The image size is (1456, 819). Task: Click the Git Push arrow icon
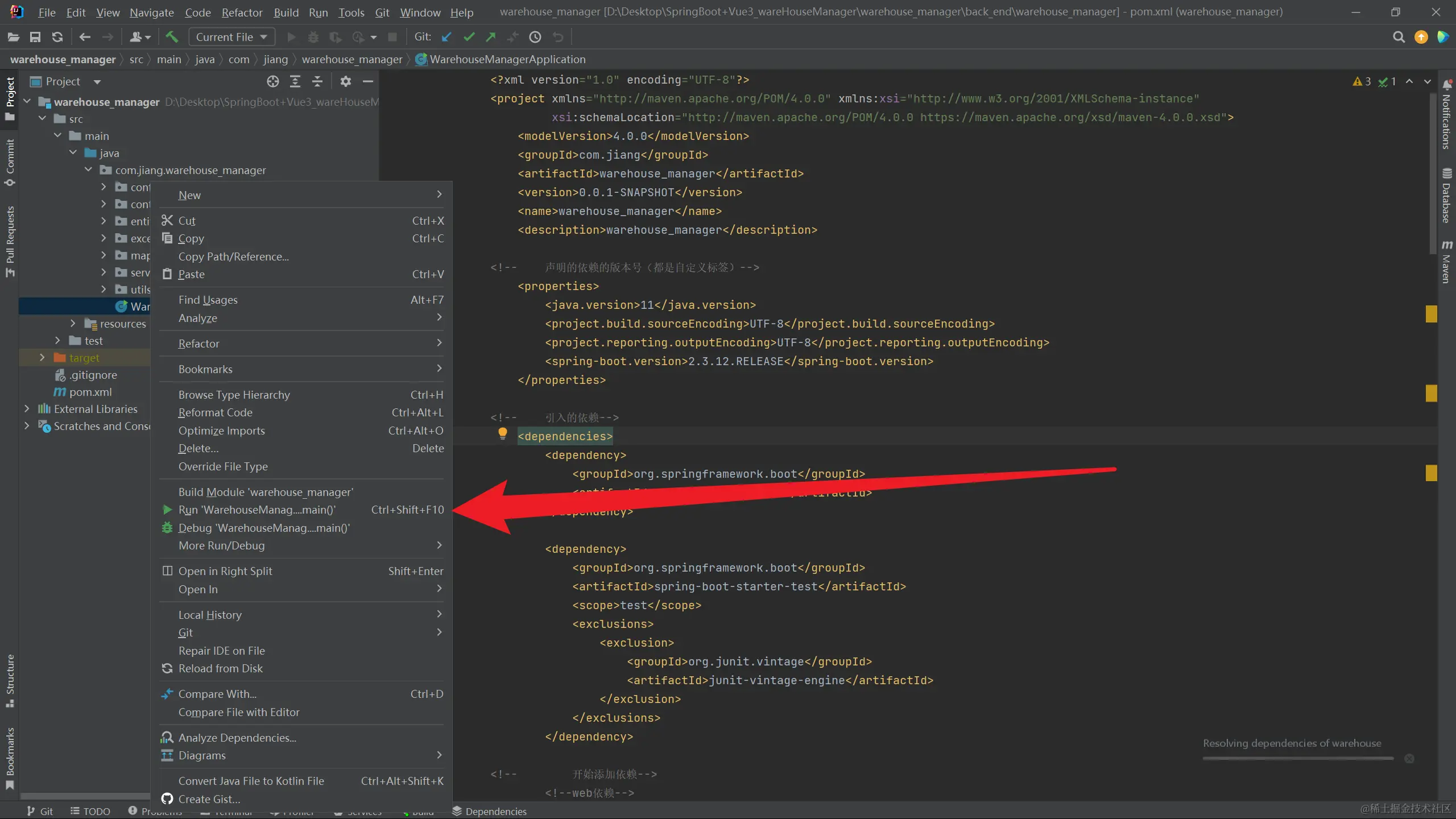click(490, 37)
